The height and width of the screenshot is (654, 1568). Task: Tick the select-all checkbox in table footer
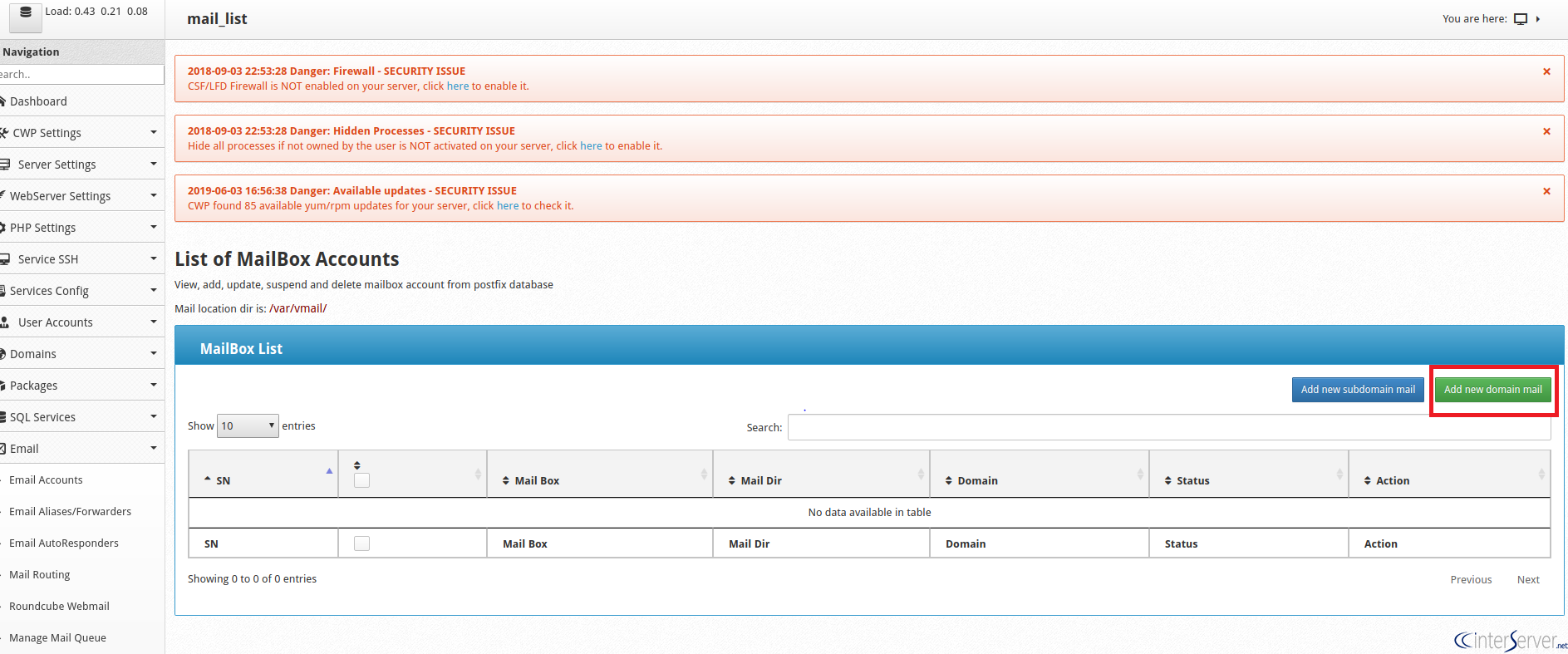(x=361, y=543)
